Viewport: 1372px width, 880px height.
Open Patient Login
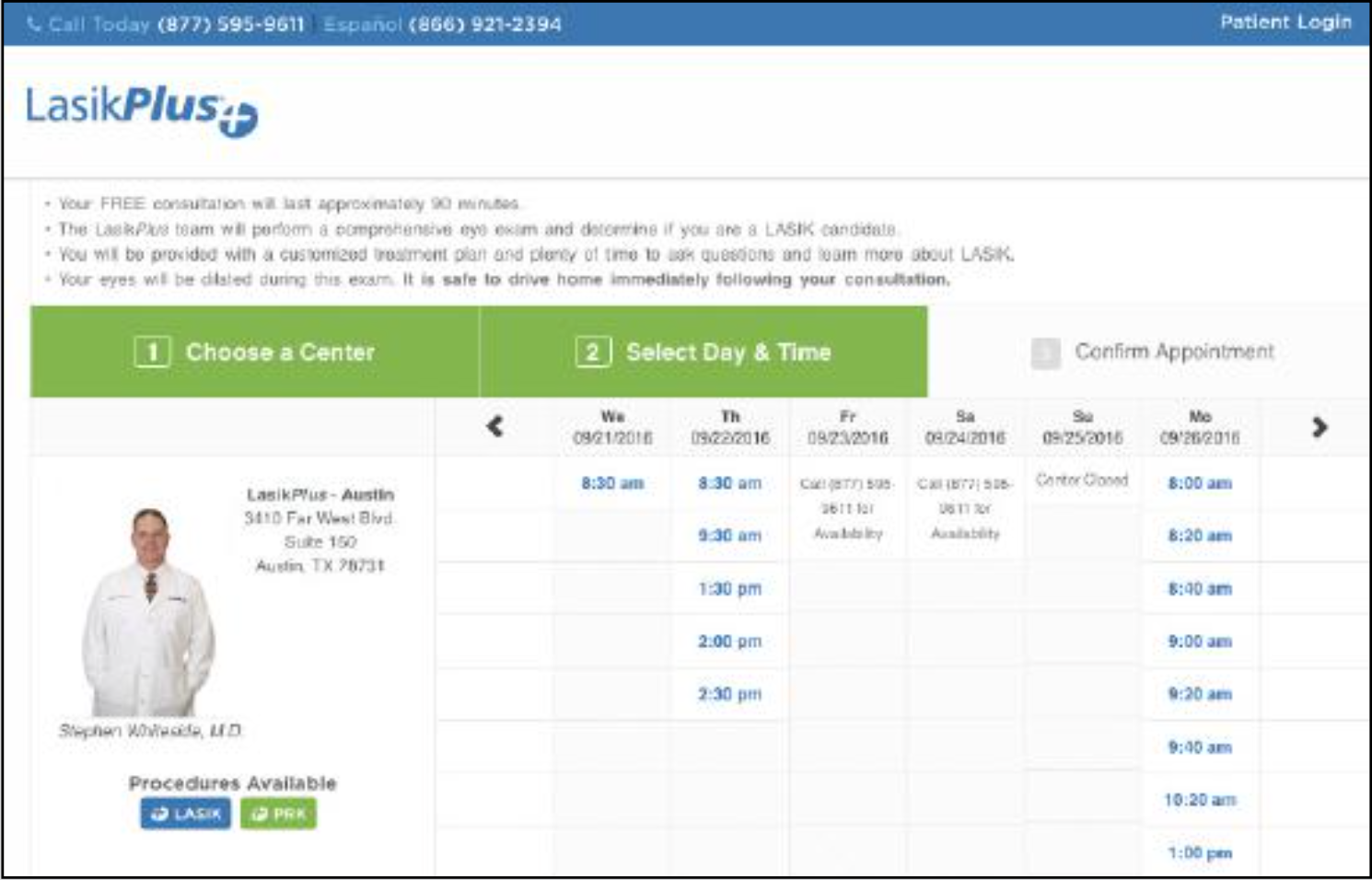(x=1285, y=22)
